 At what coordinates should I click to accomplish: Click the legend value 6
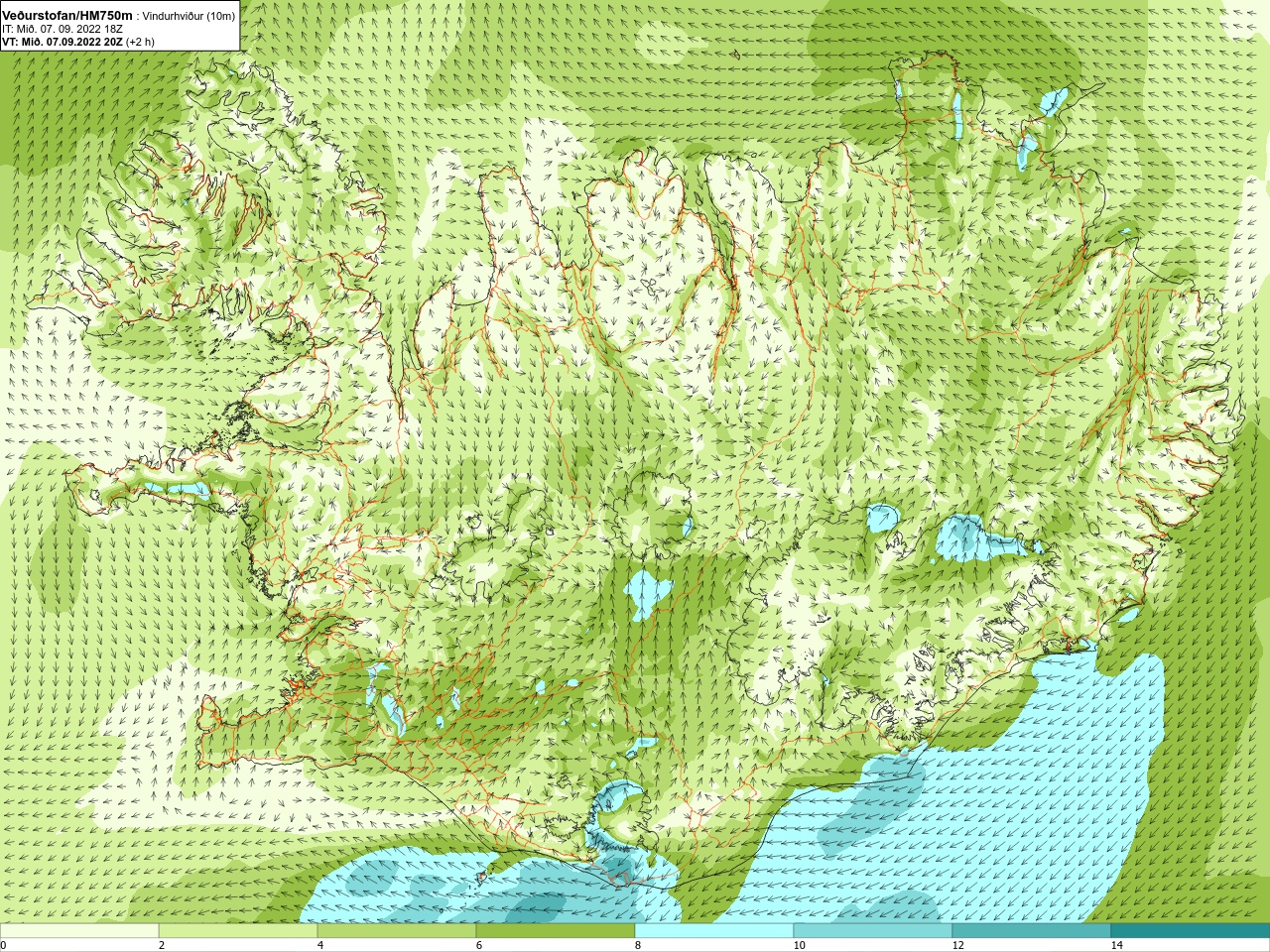click(479, 945)
